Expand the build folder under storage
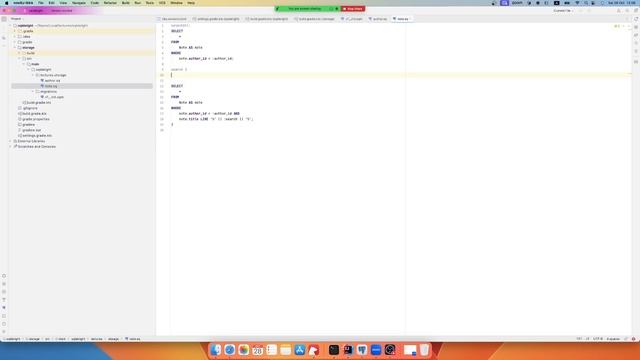The width and height of the screenshot is (640, 360). coord(19,53)
